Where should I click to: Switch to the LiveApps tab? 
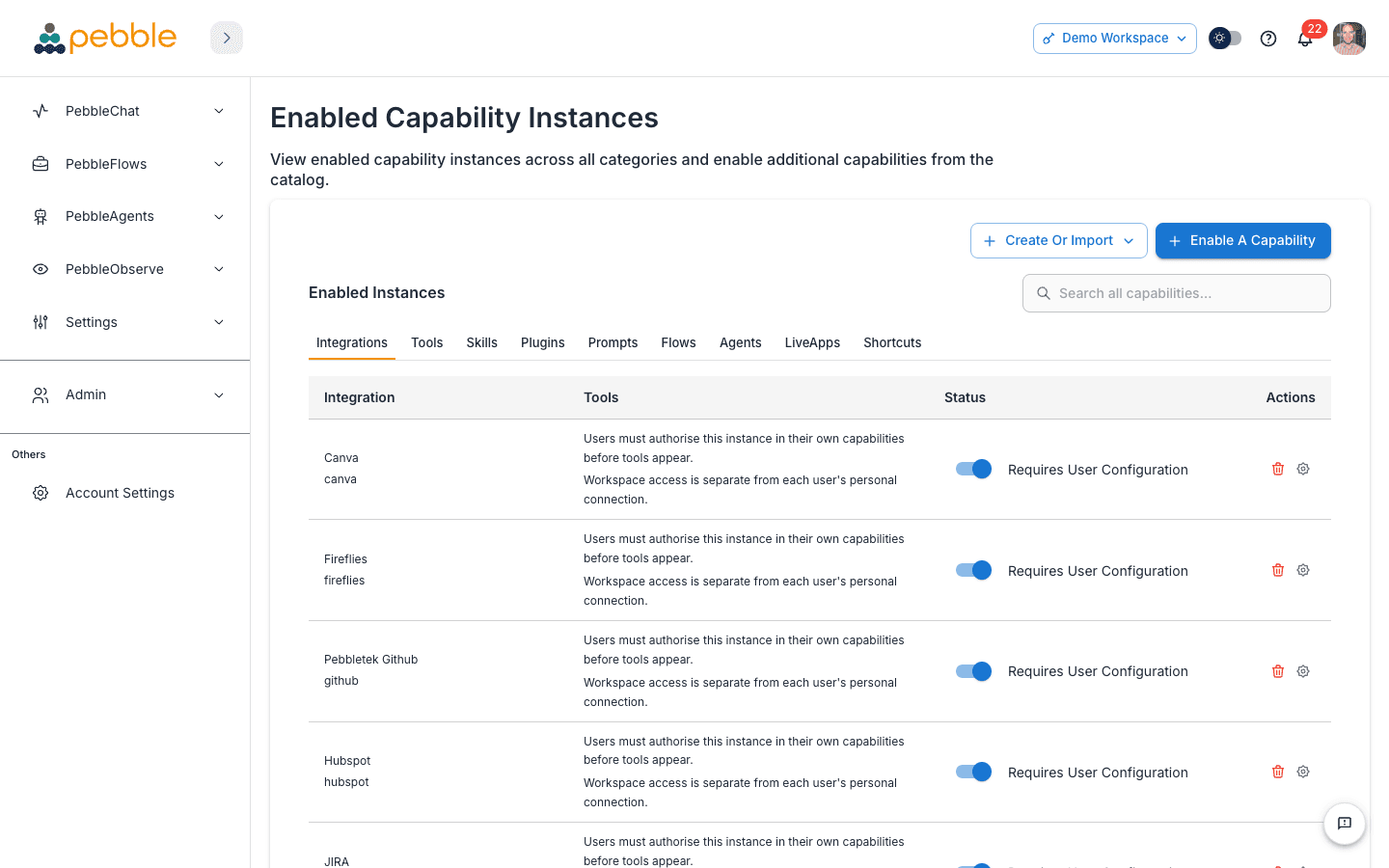[812, 342]
